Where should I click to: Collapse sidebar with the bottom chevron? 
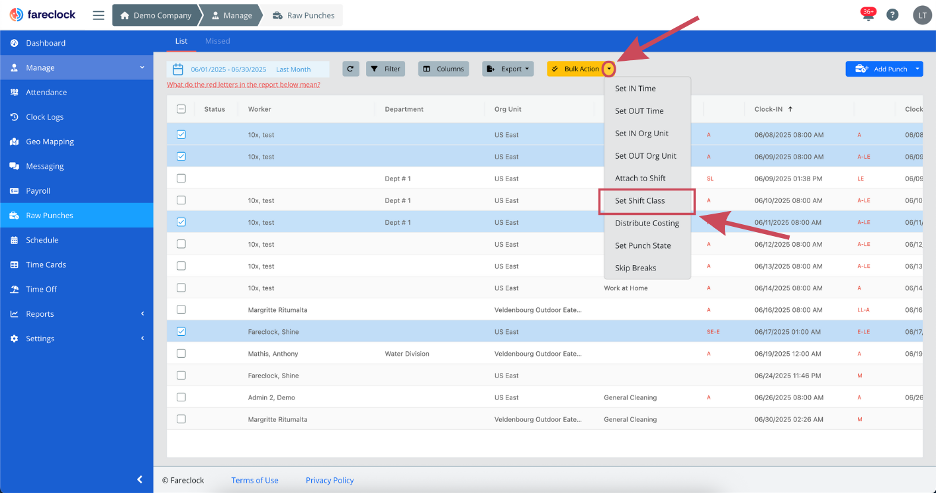coord(140,479)
